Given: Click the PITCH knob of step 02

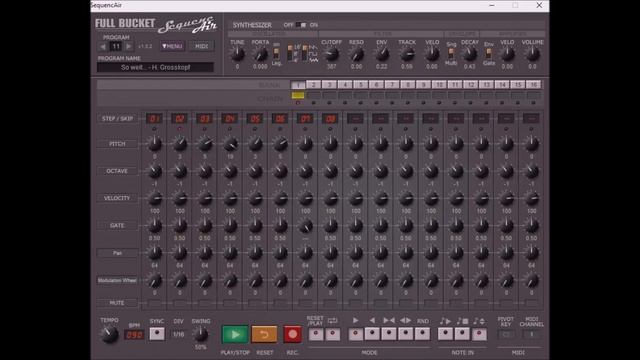Looking at the screenshot, I should (x=180, y=143).
